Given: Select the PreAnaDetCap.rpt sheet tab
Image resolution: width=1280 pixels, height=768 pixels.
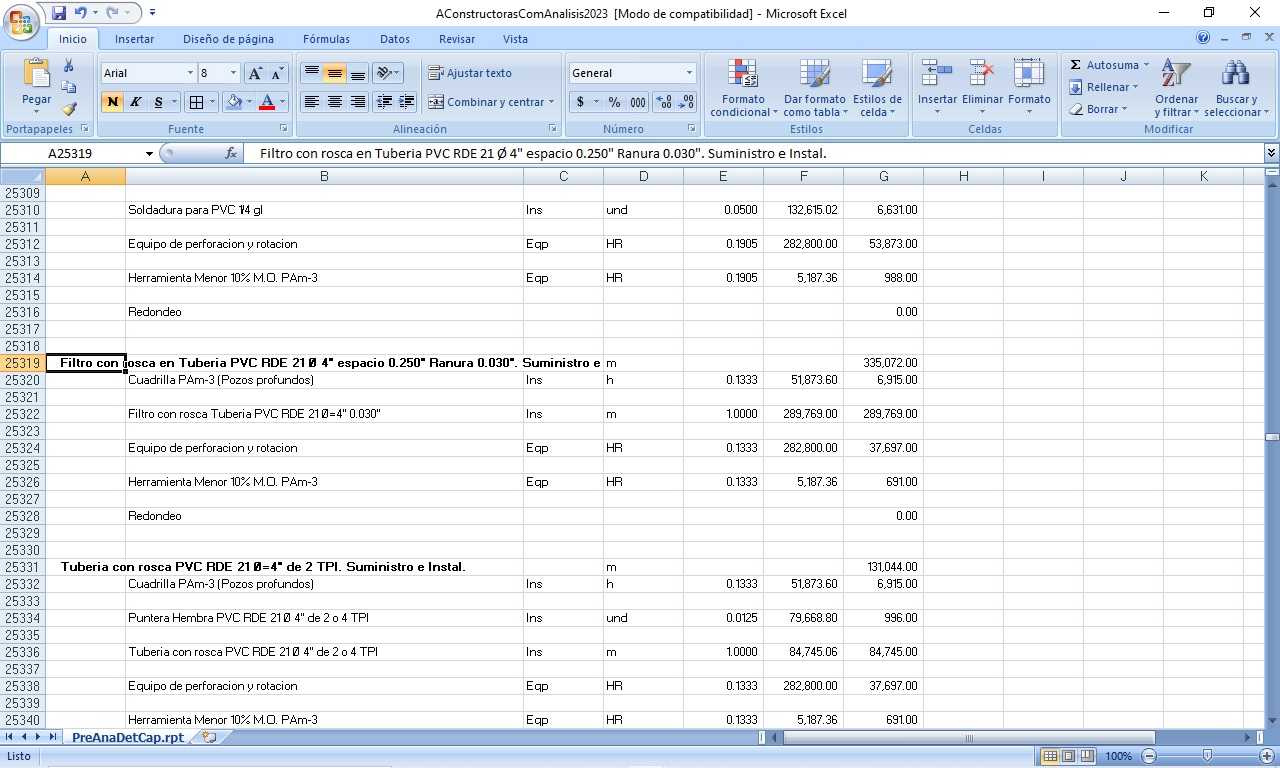Looking at the screenshot, I should coord(128,737).
